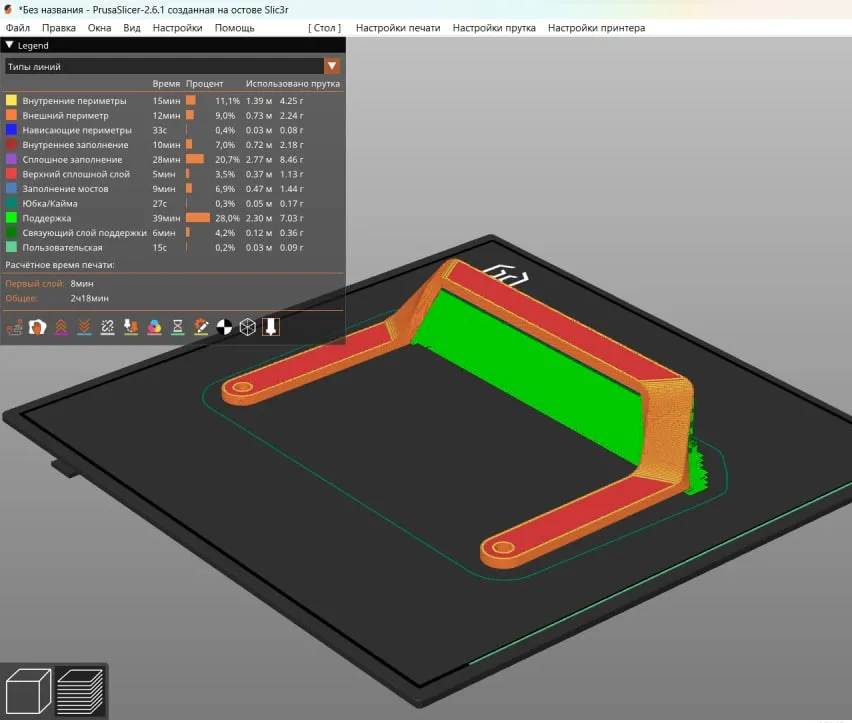The width and height of the screenshot is (852, 723).
Task: Click the Использовано прутка column header
Action: (x=292, y=84)
